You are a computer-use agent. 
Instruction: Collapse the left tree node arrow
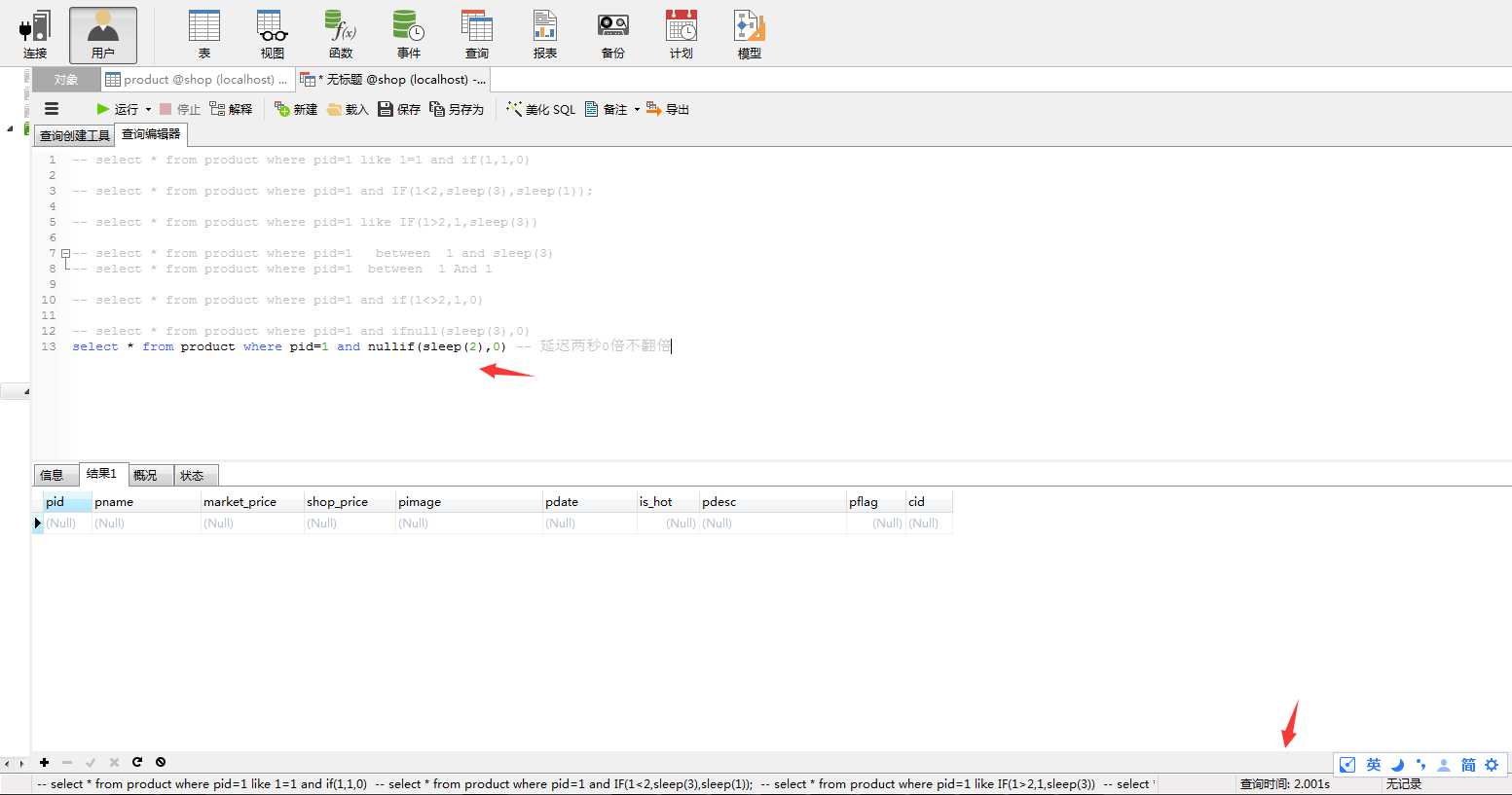pyautogui.click(x=10, y=128)
